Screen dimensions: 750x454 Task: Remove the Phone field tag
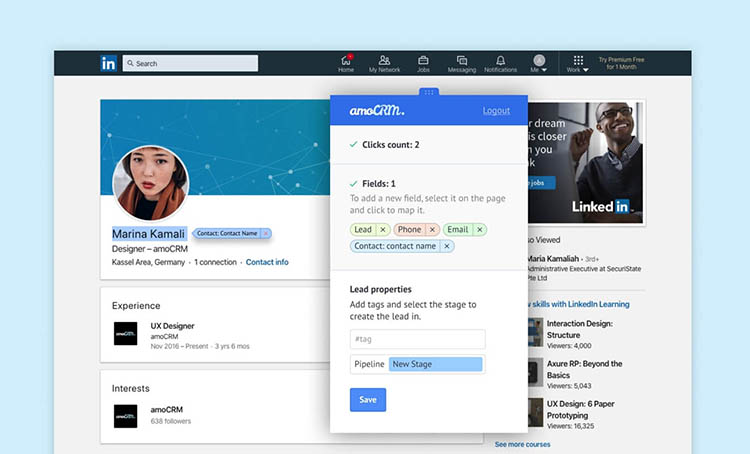pyautogui.click(x=432, y=230)
